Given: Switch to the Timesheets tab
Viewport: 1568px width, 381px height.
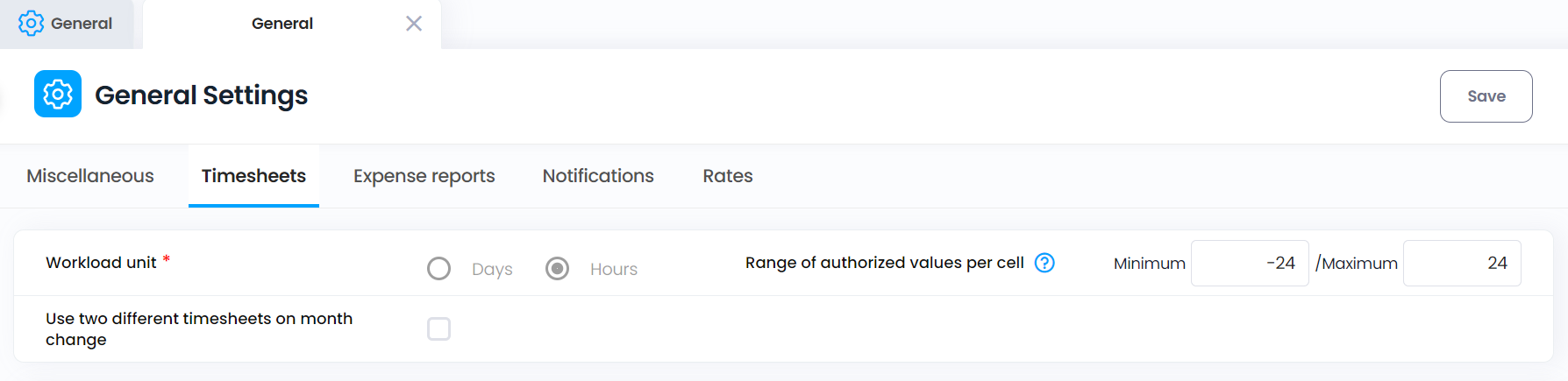Looking at the screenshot, I should (253, 176).
